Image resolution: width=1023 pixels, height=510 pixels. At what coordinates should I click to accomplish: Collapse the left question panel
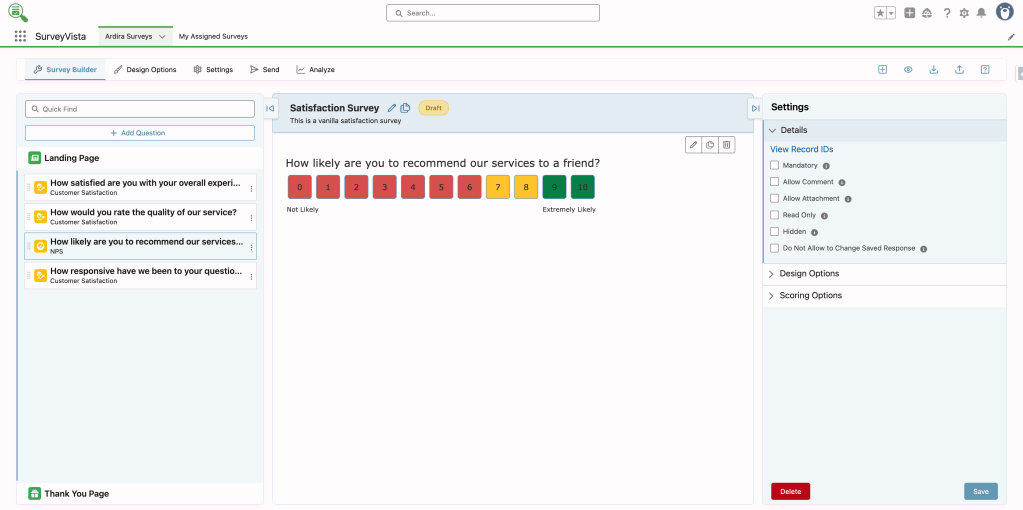coord(270,108)
